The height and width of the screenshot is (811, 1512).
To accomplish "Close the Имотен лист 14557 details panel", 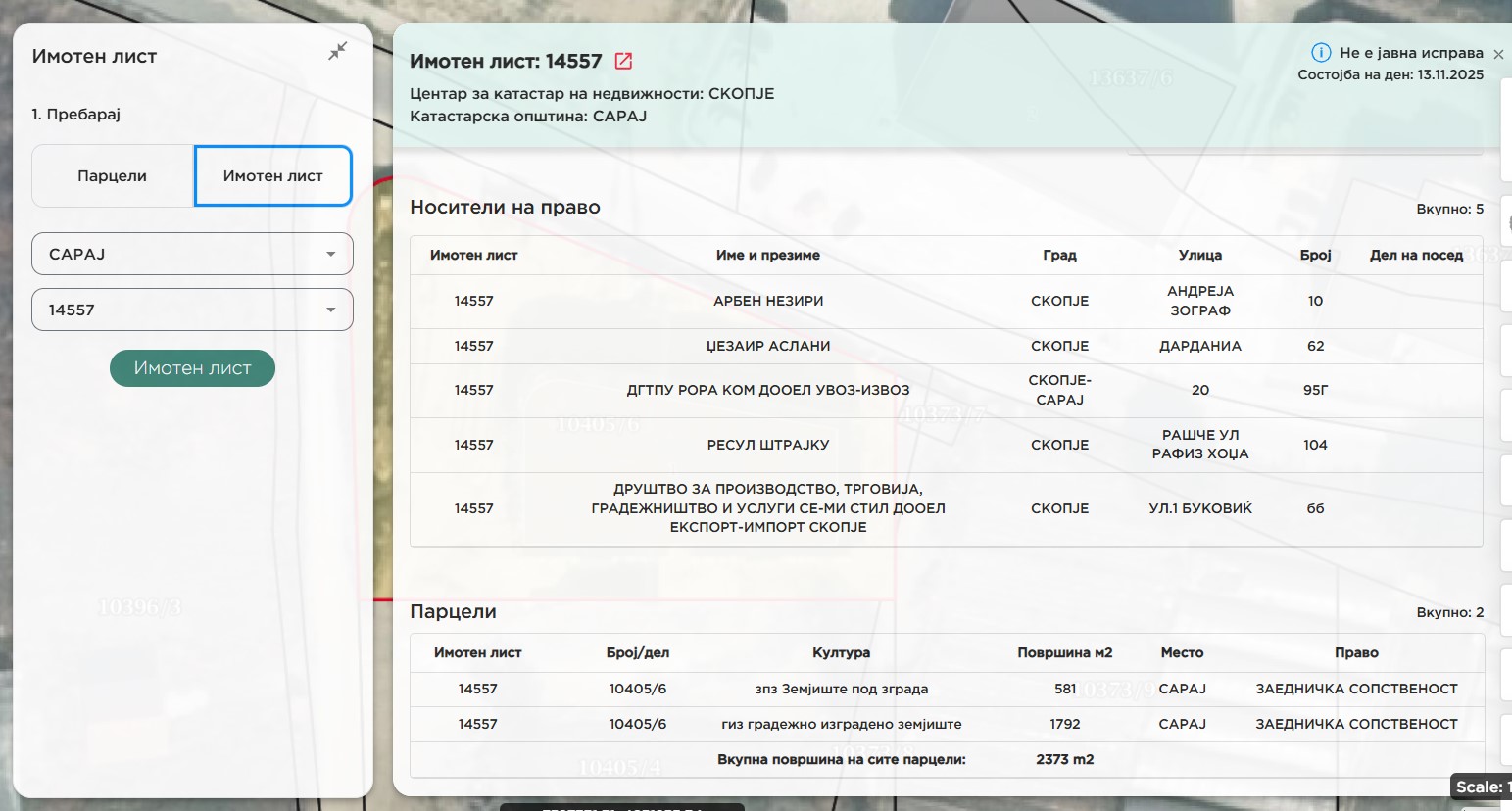I will [1497, 55].
